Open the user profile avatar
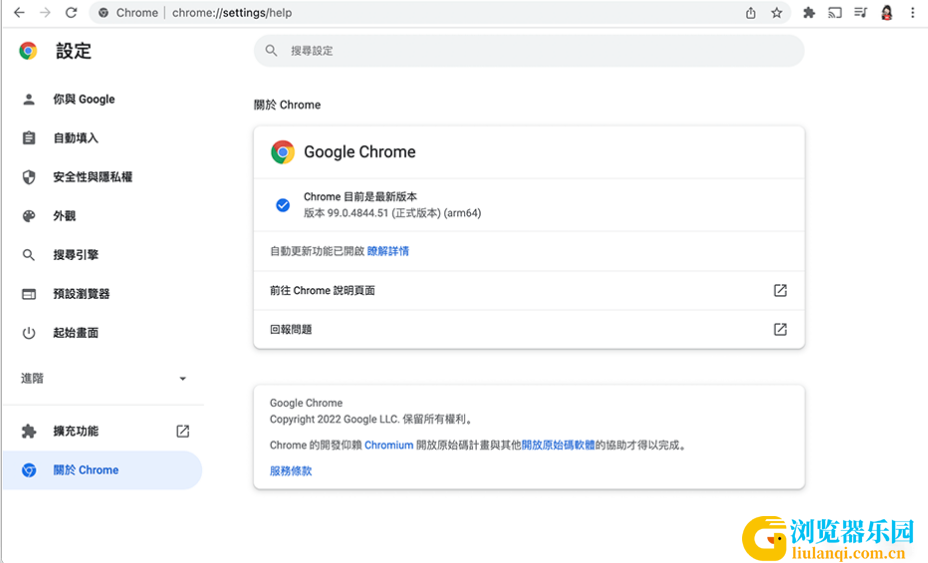Image resolution: width=928 pixels, height=563 pixels. point(887,12)
